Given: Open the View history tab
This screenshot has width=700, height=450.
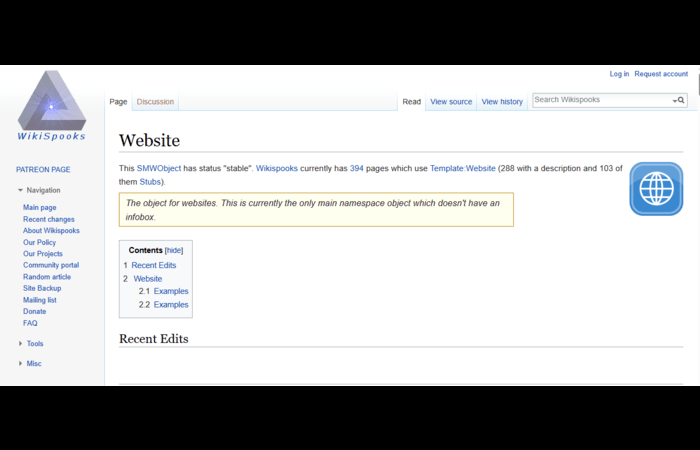Looking at the screenshot, I should [x=502, y=102].
